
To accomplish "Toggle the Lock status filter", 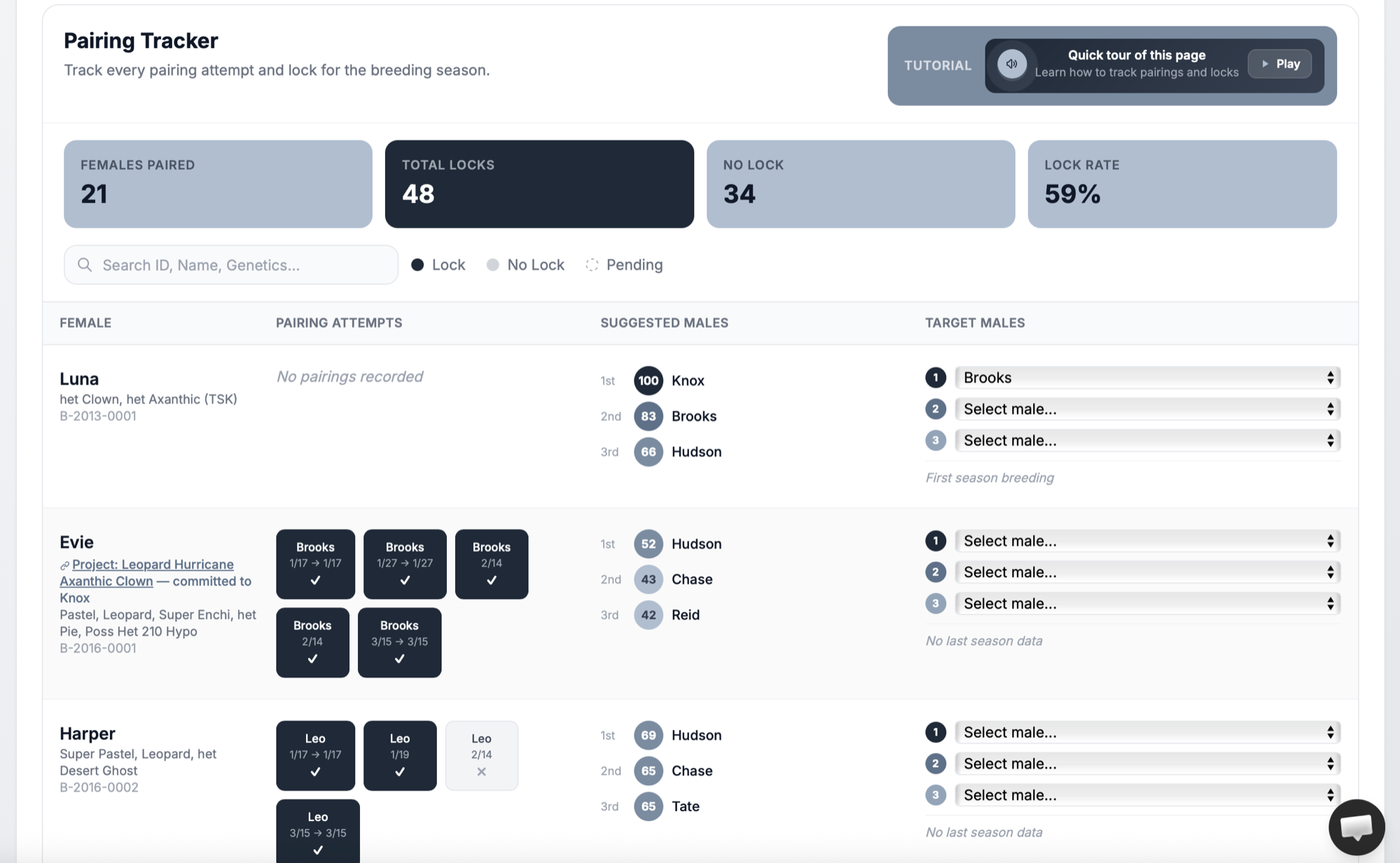I will click(438, 265).
